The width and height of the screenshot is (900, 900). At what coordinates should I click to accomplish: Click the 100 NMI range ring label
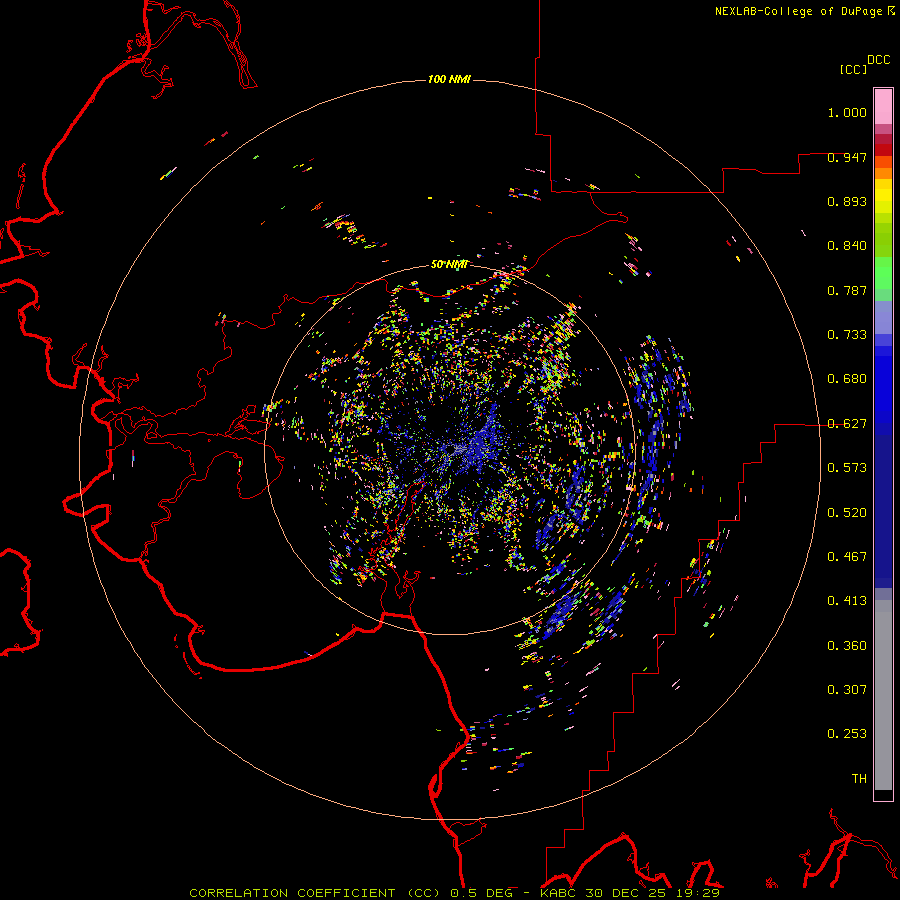tap(449, 79)
